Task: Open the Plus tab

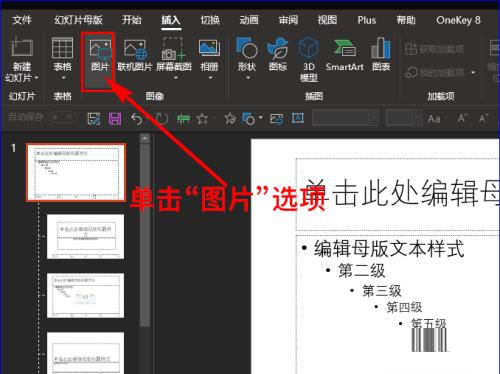Action: [367, 20]
